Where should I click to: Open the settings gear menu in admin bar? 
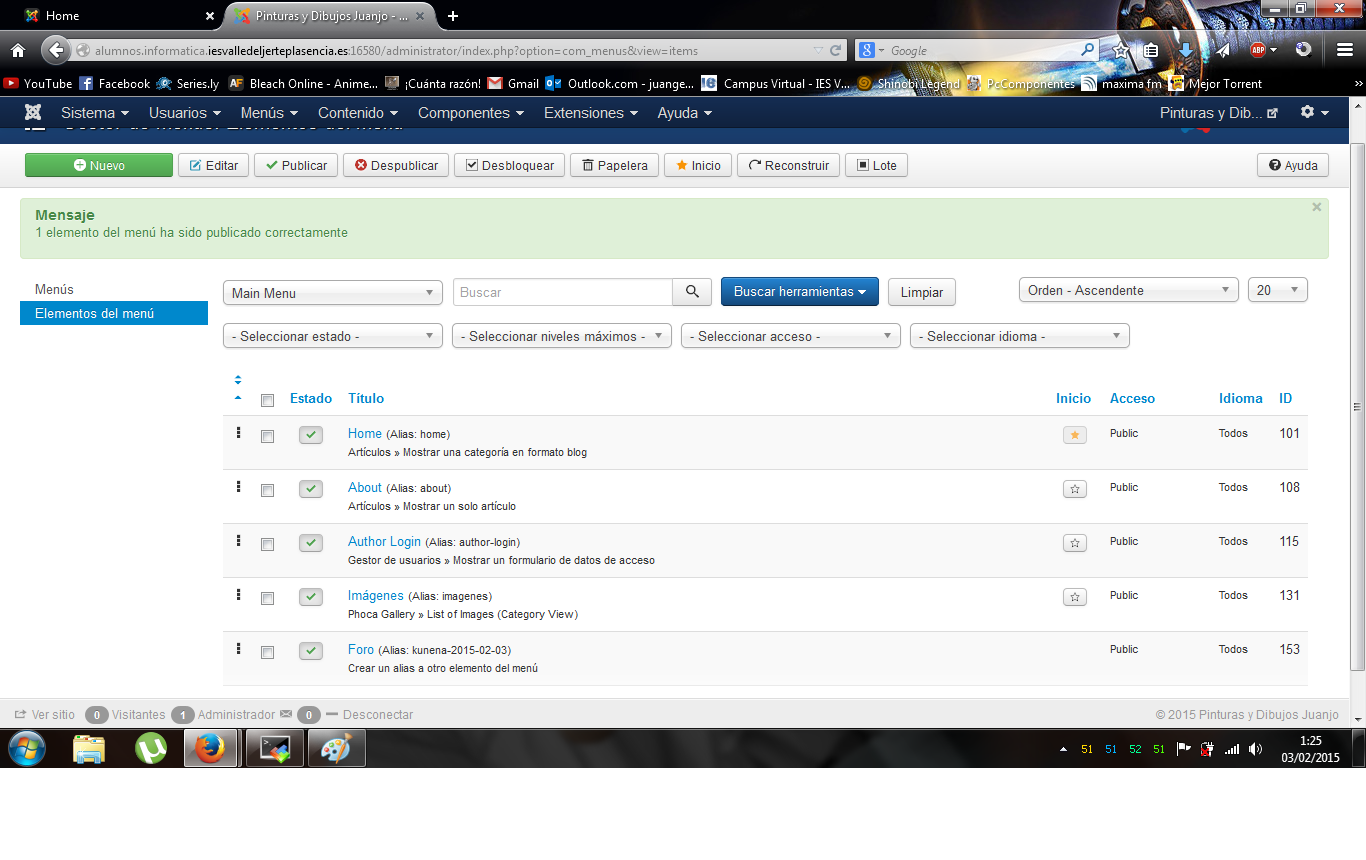click(1314, 113)
